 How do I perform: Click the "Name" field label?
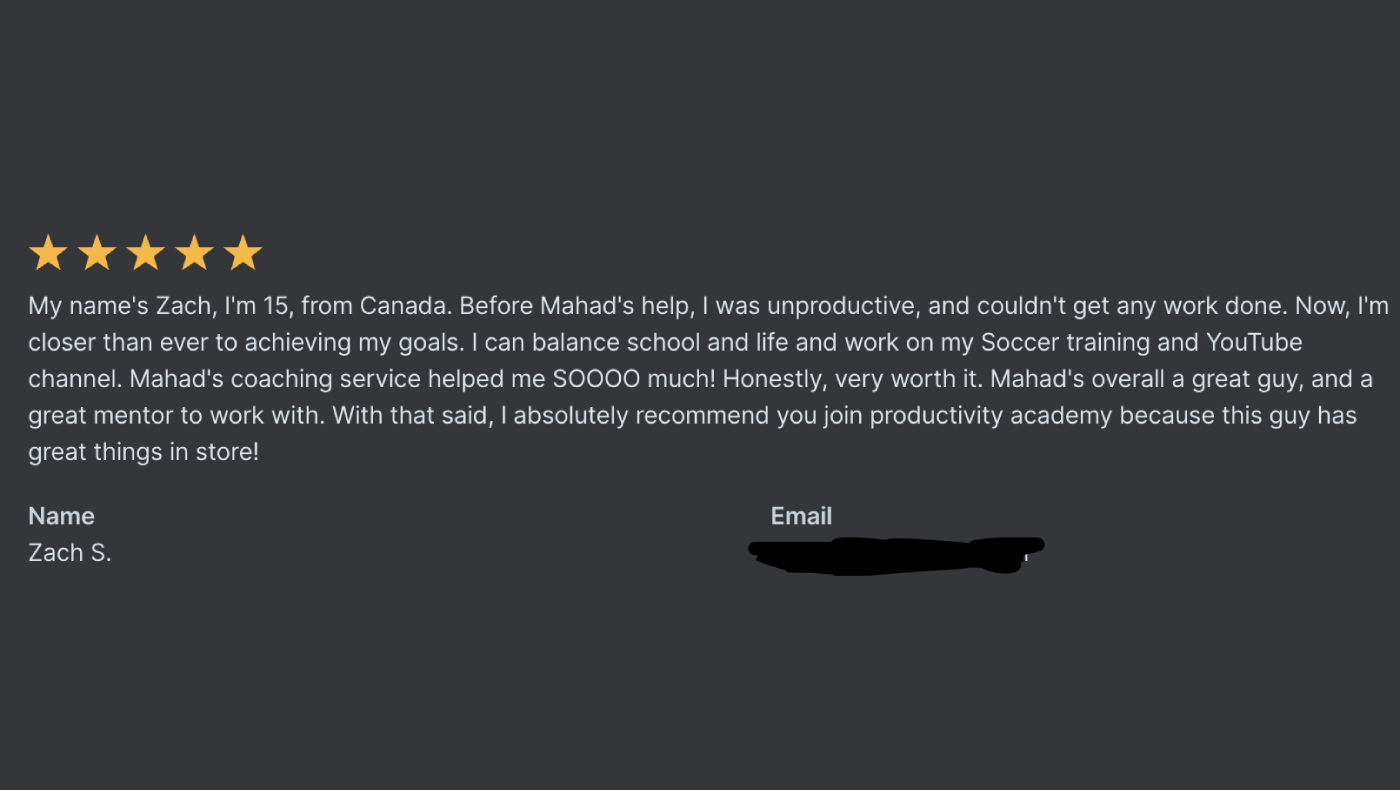[x=61, y=516]
